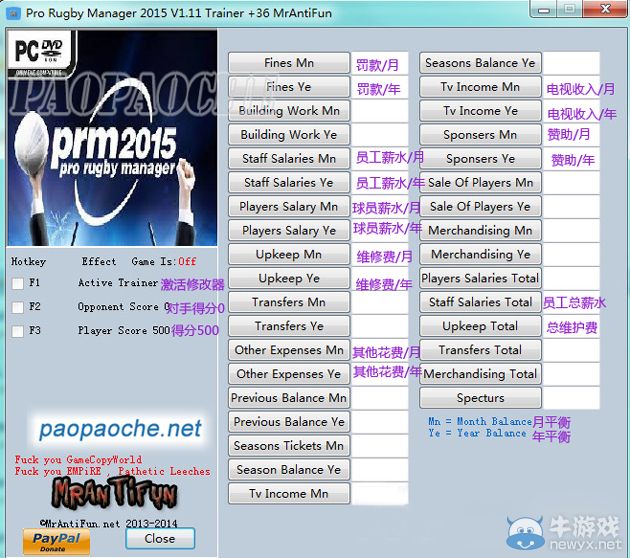Screen dimensions: 630x558
Task: Check the F3 Player Score 500 checkbox
Action: click(x=18, y=331)
